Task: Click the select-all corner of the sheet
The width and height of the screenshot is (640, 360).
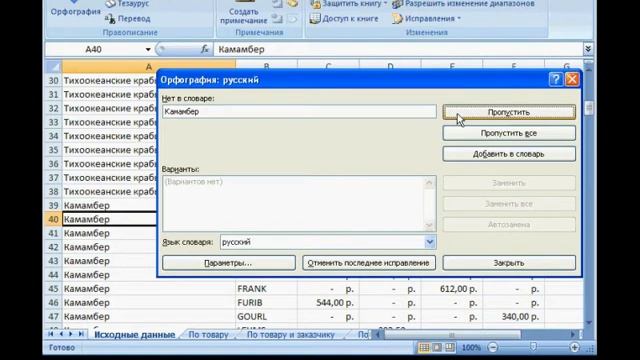Action: point(53,67)
